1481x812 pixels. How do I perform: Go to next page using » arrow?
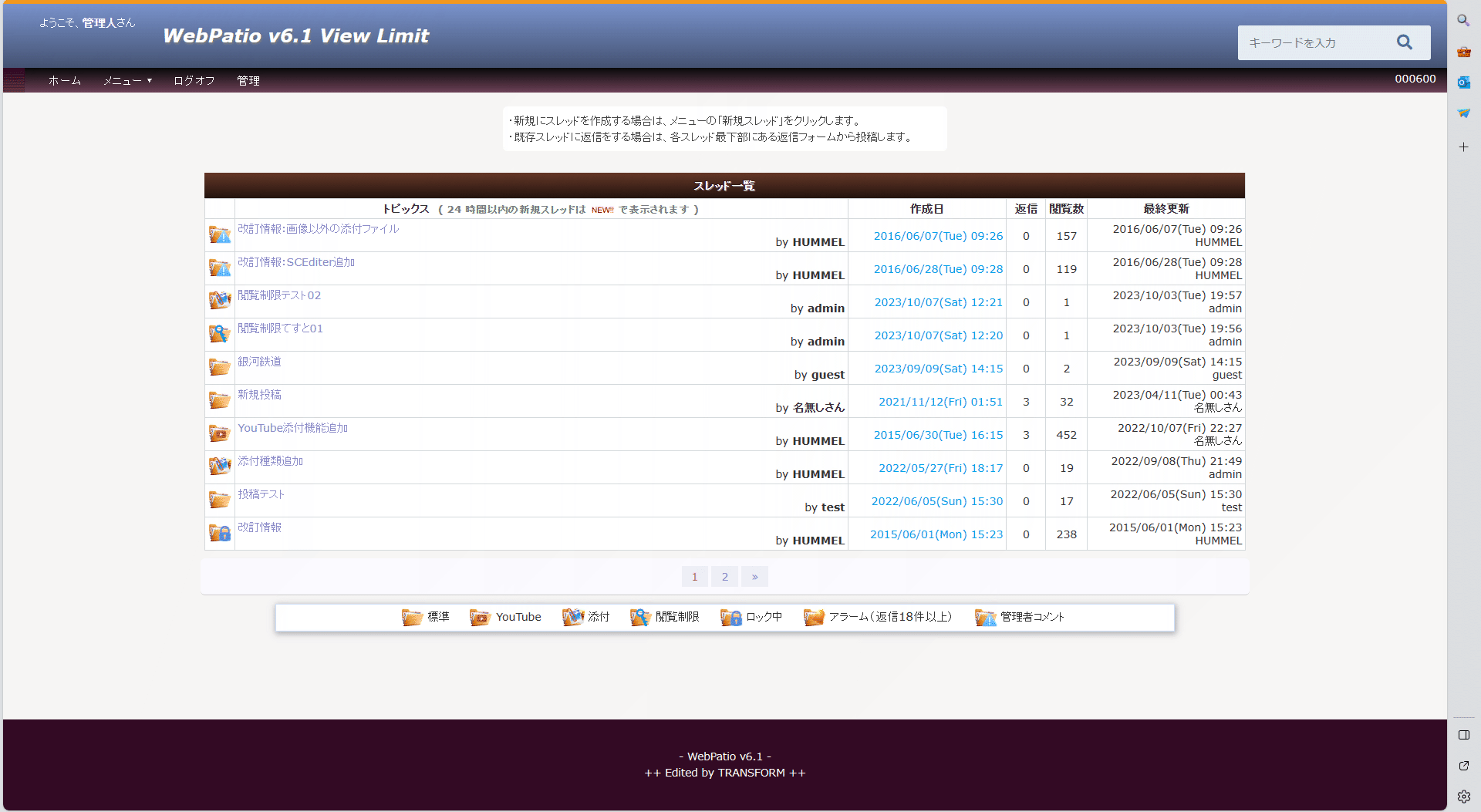point(754,577)
